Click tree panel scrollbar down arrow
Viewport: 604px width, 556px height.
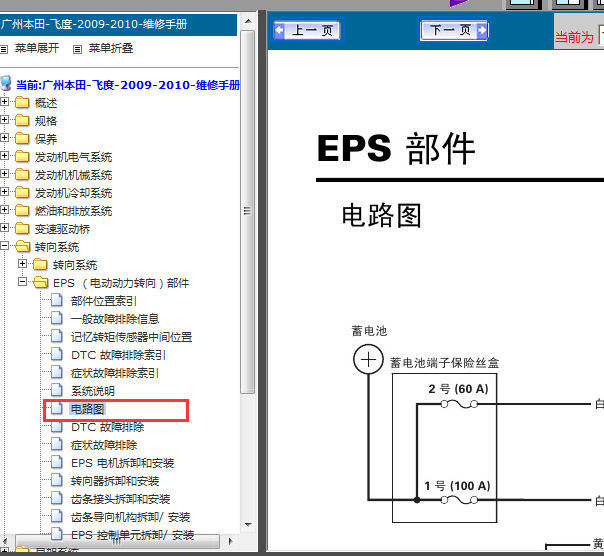tap(248, 524)
